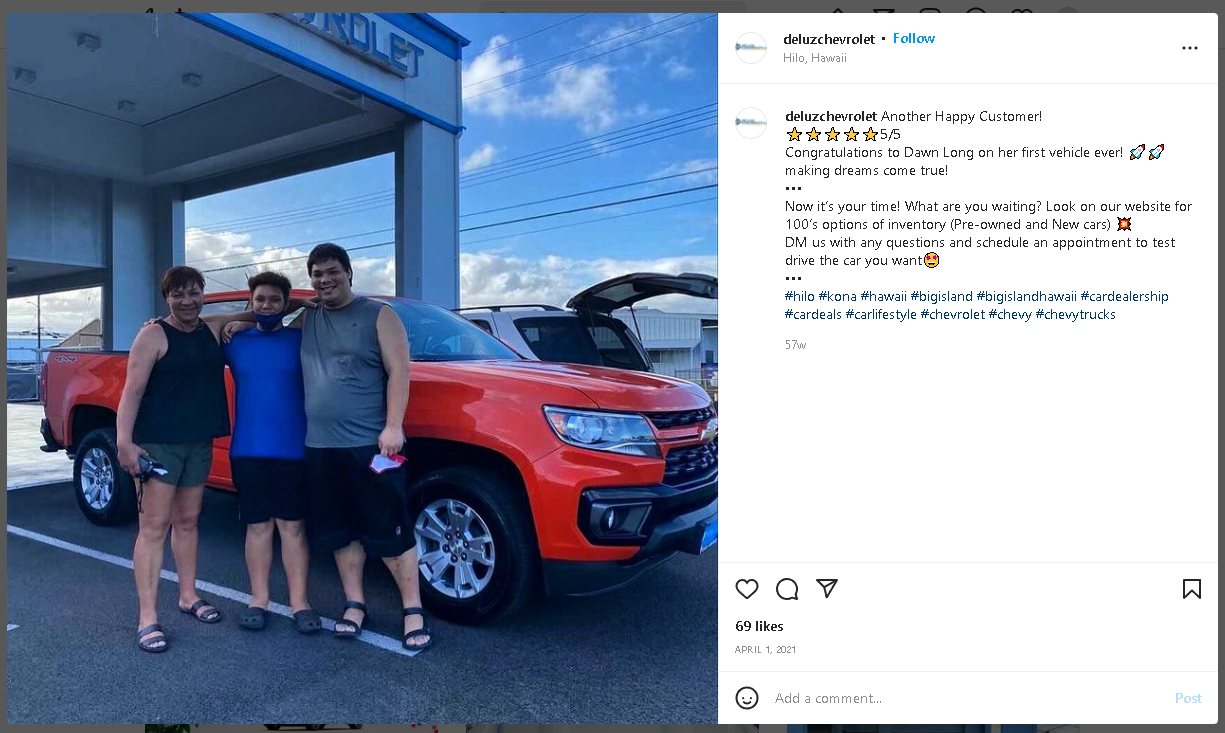
Task: Open the Hilo, Hawaii location link
Action: tap(815, 58)
